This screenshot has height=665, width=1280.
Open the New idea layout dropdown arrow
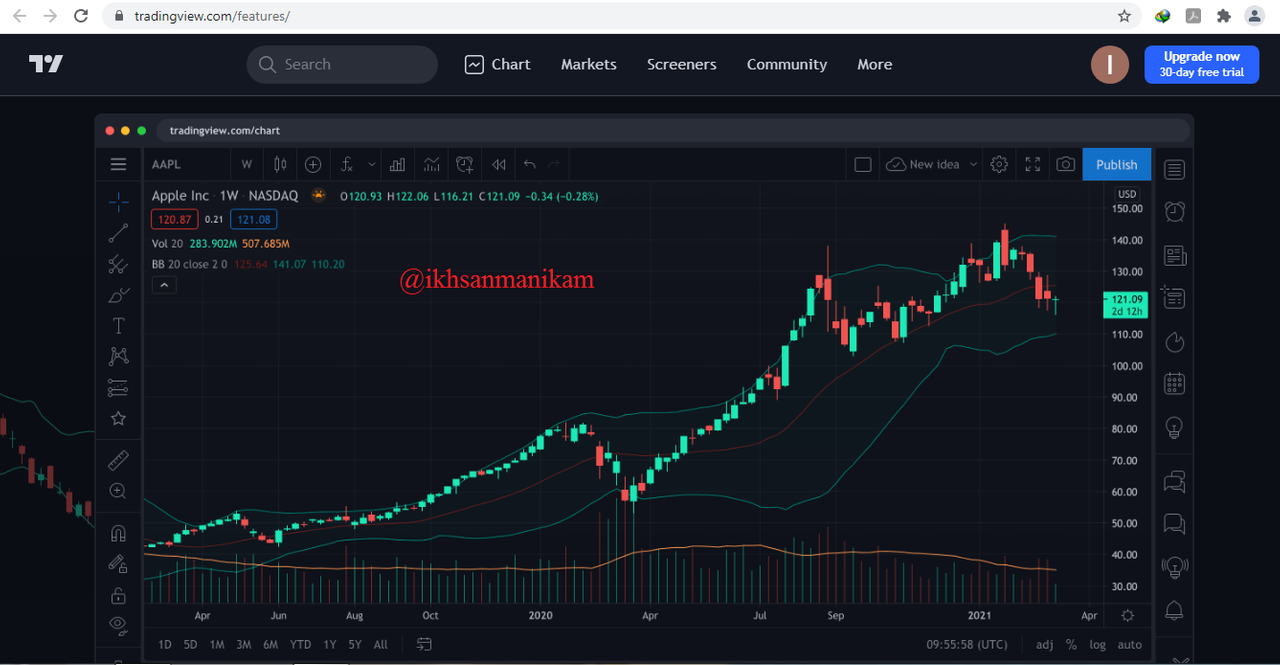(x=974, y=164)
